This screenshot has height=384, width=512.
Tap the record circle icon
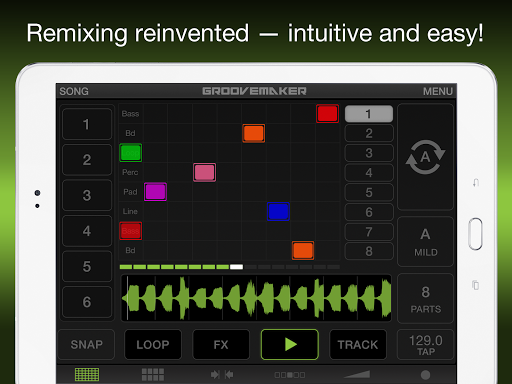click(x=425, y=375)
